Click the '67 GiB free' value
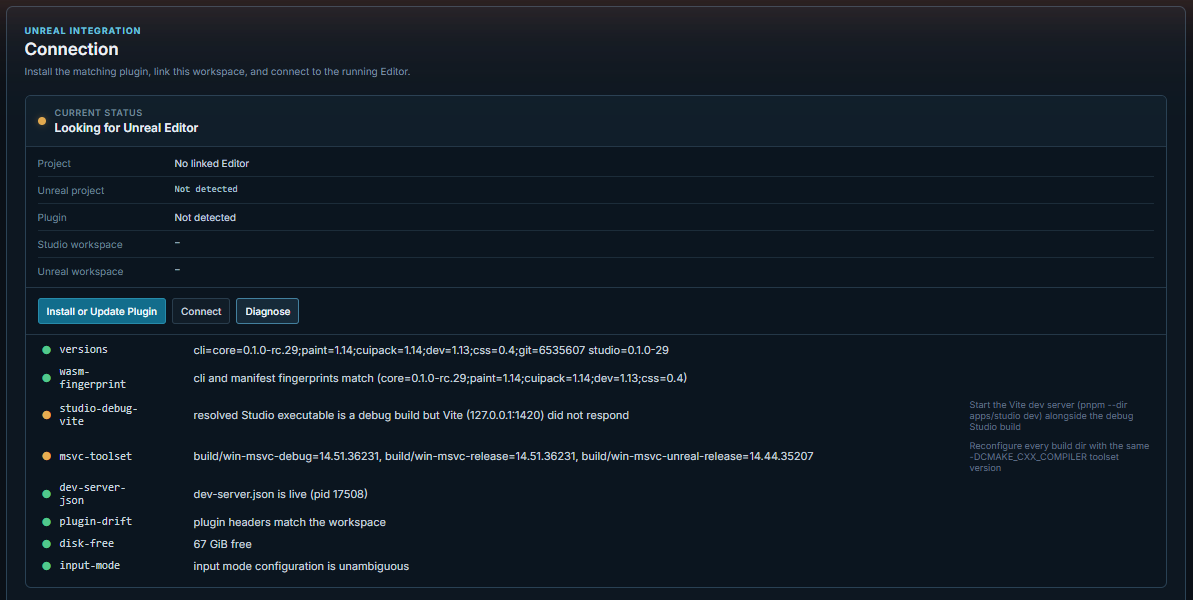The width and height of the screenshot is (1193, 600). point(222,544)
